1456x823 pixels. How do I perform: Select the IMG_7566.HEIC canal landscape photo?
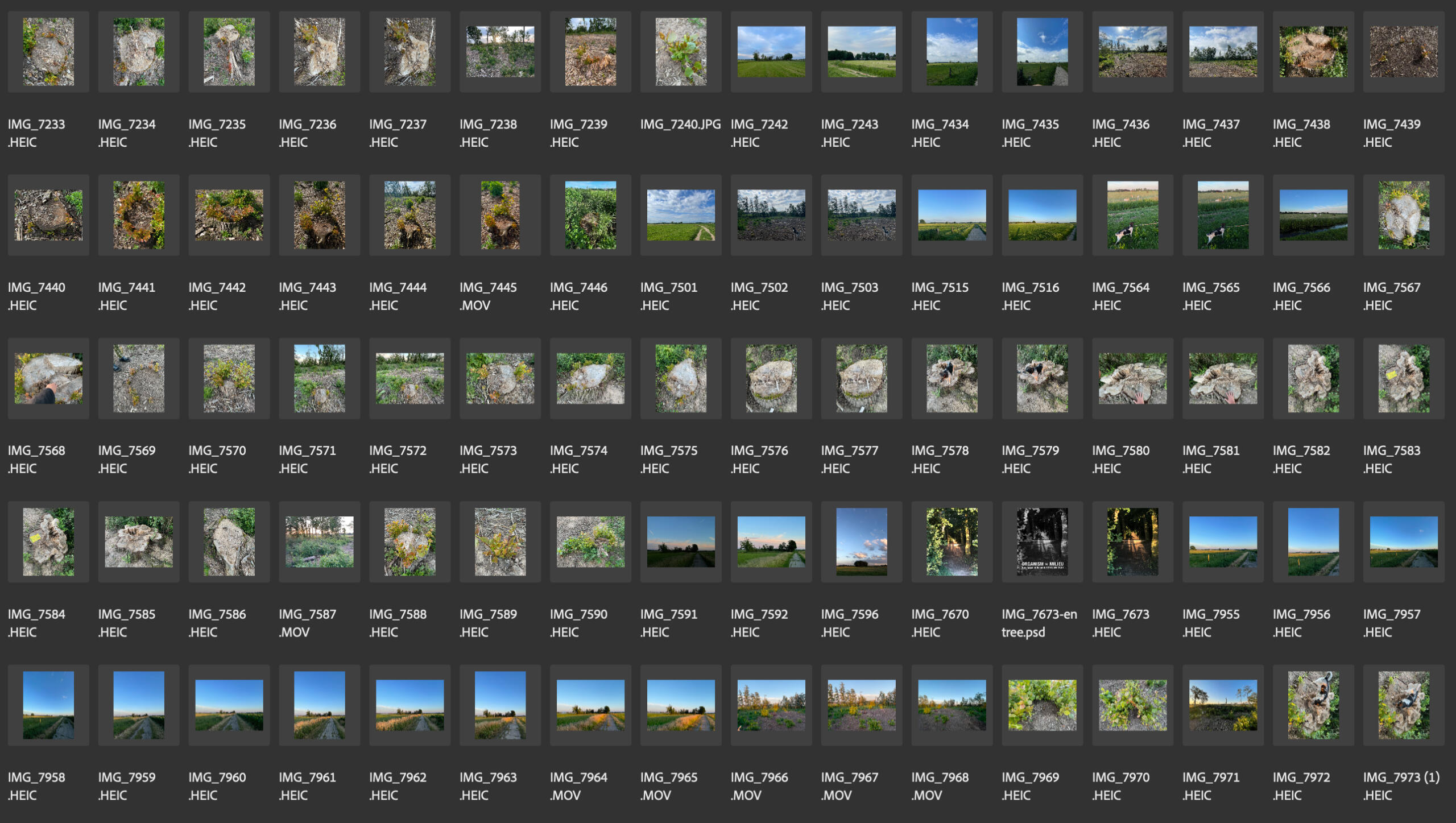coord(1313,215)
